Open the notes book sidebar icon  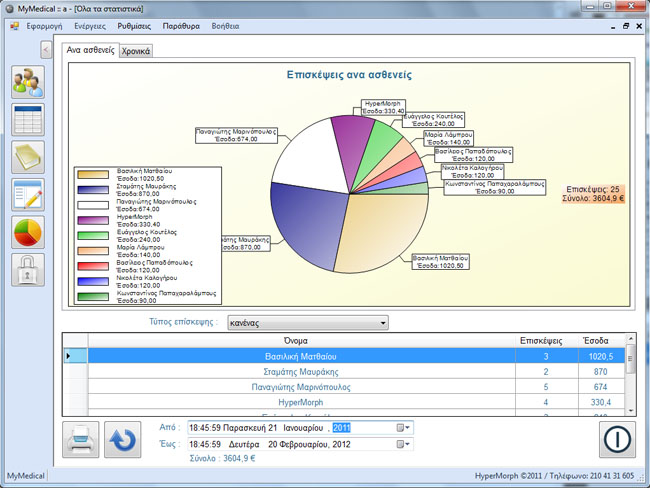pyautogui.click(x=28, y=157)
